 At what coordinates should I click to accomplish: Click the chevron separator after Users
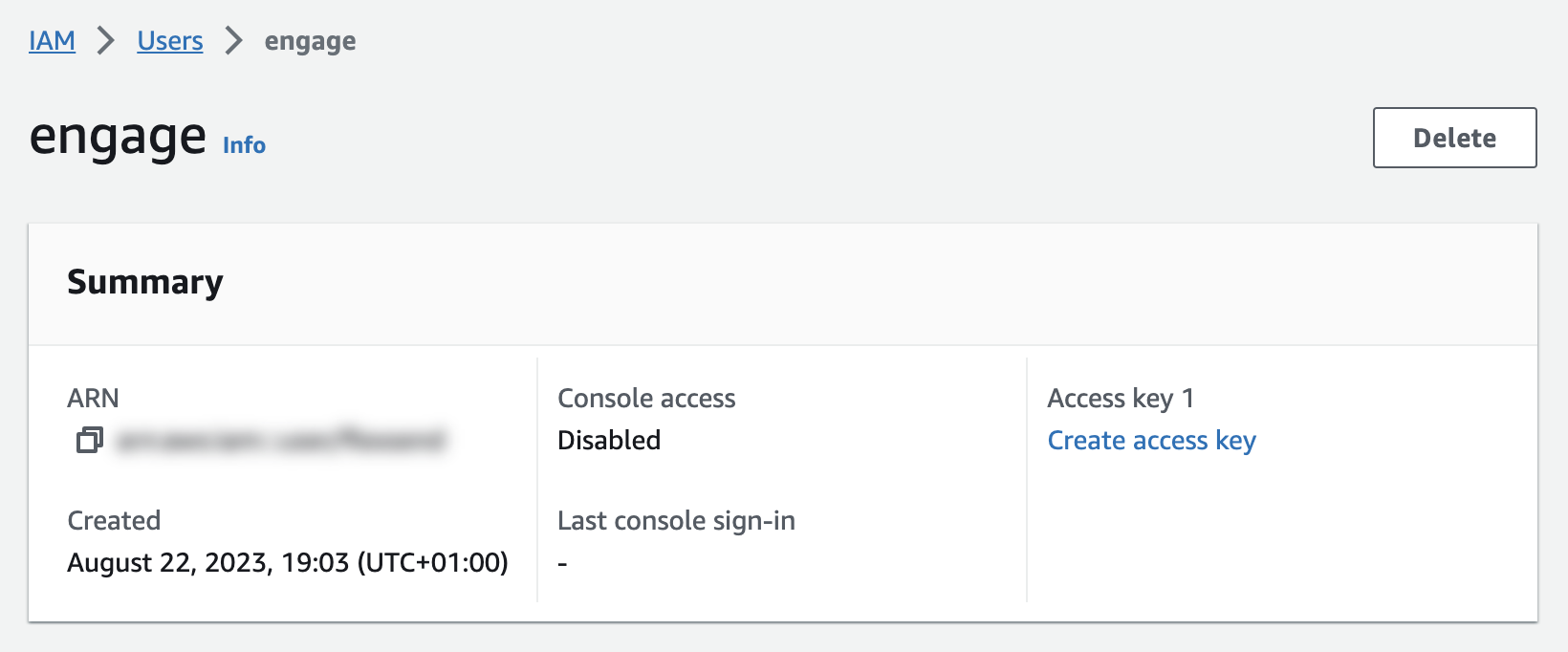pyautogui.click(x=234, y=41)
